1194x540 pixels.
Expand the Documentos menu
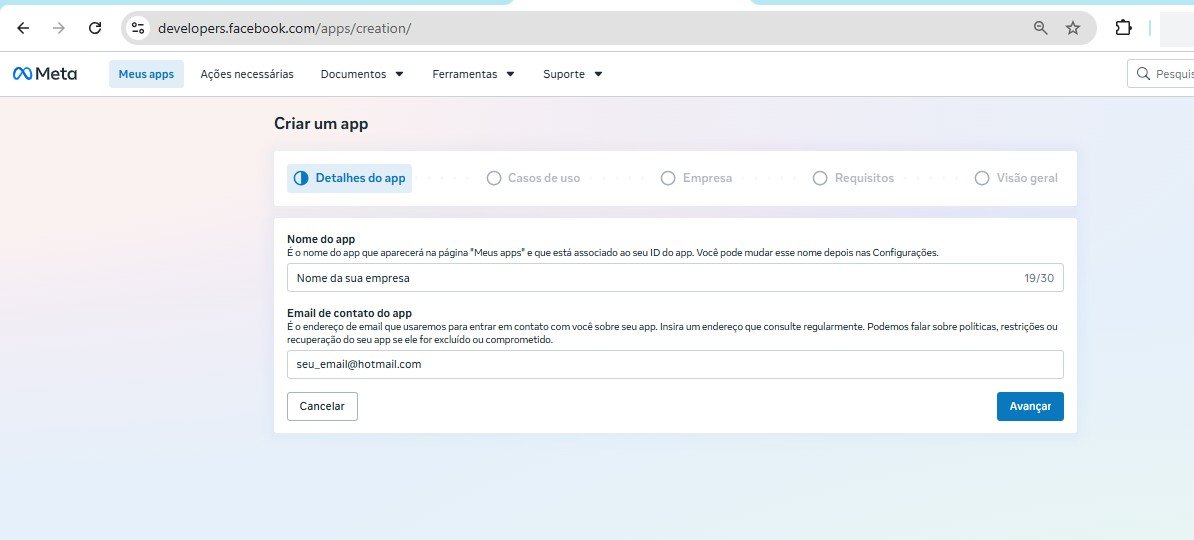tap(362, 74)
